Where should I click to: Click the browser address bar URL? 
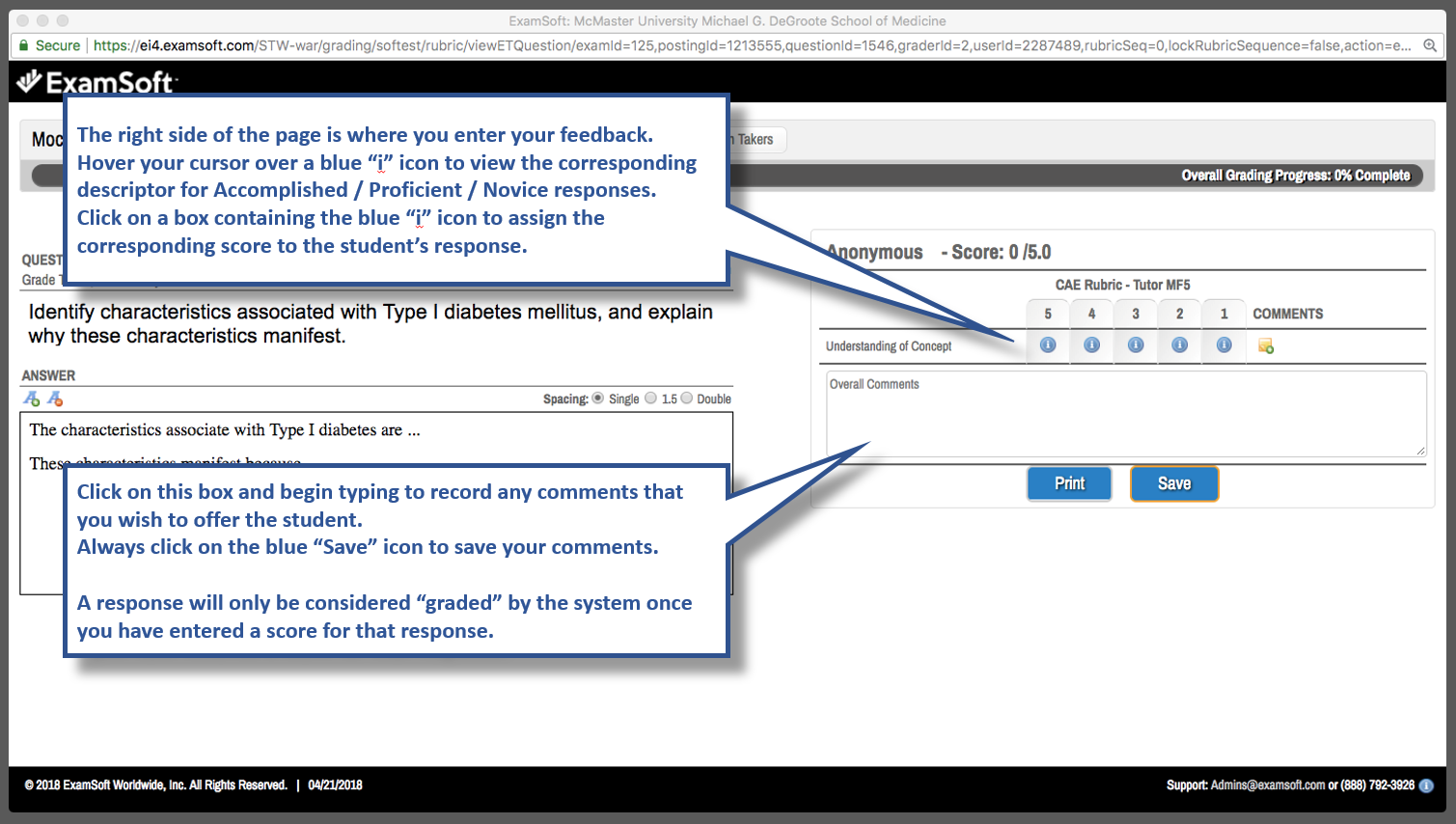click(752, 45)
